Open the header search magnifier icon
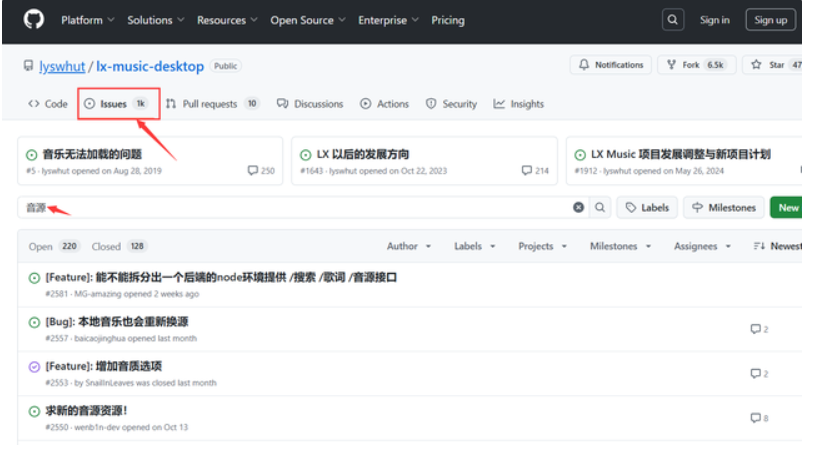Image resolution: width=828 pixels, height=471 pixels. click(673, 20)
